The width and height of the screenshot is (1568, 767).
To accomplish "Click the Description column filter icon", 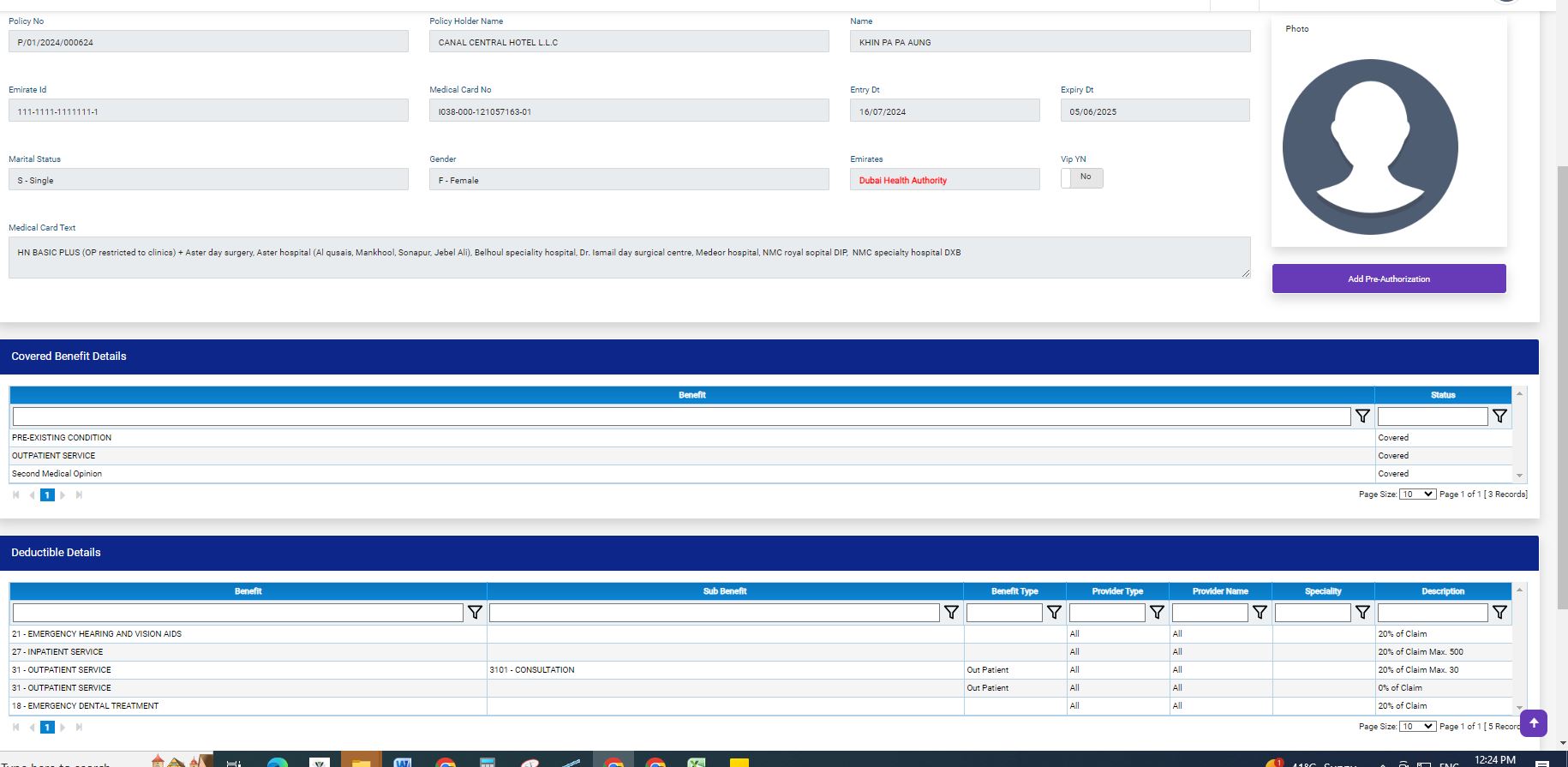I will [x=1499, y=613].
